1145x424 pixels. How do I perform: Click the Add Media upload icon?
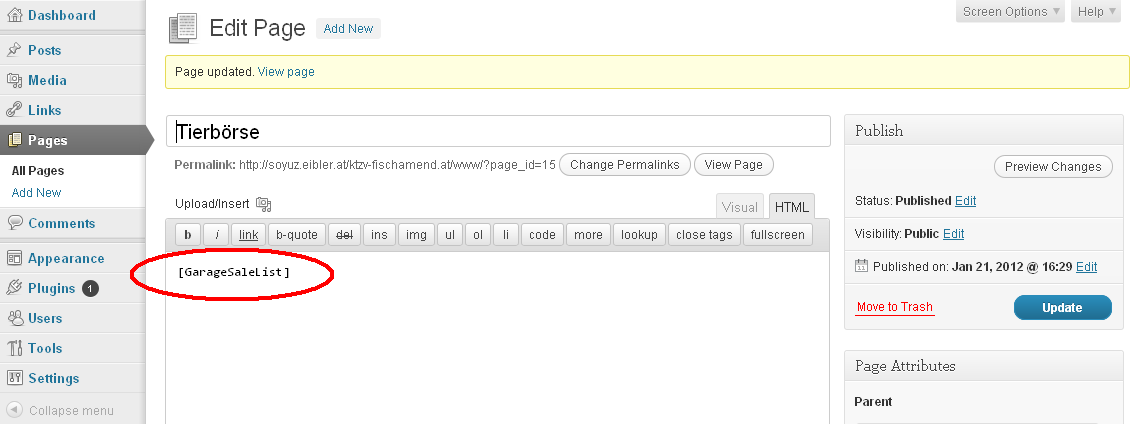tap(264, 204)
